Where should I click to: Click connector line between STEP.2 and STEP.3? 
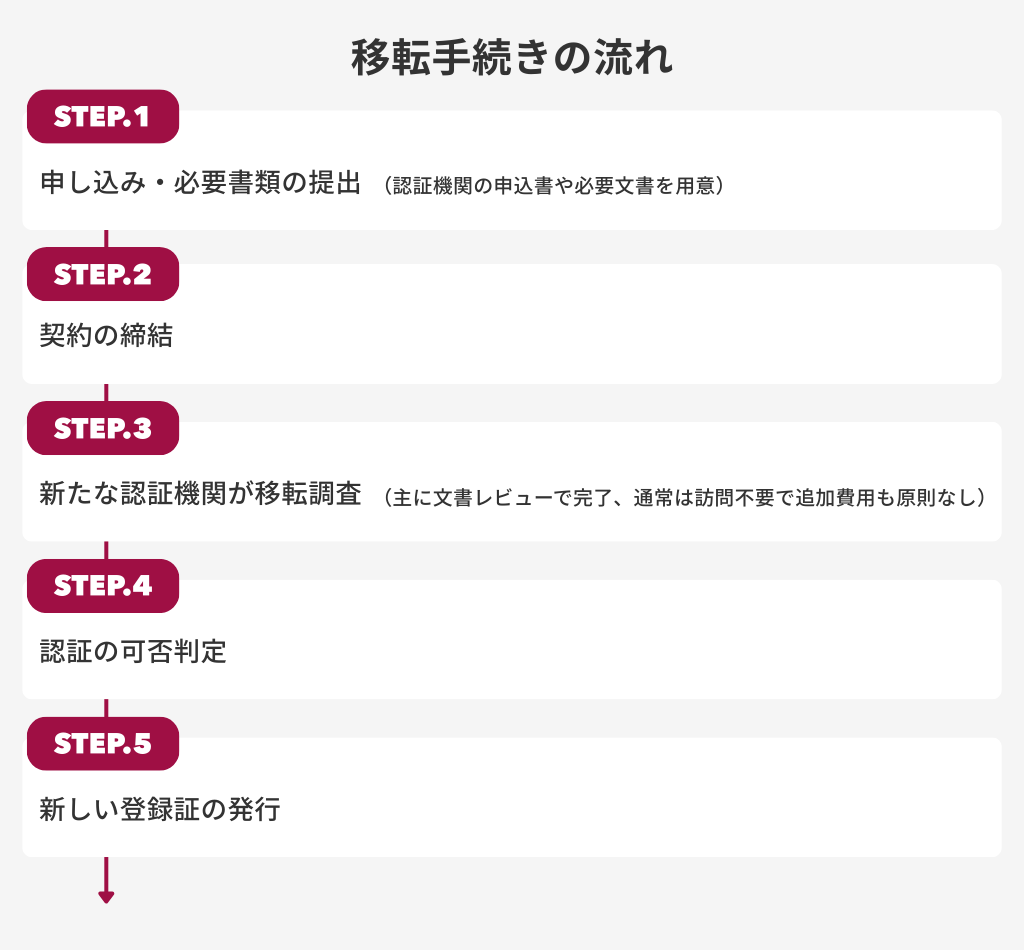[x=106, y=392]
